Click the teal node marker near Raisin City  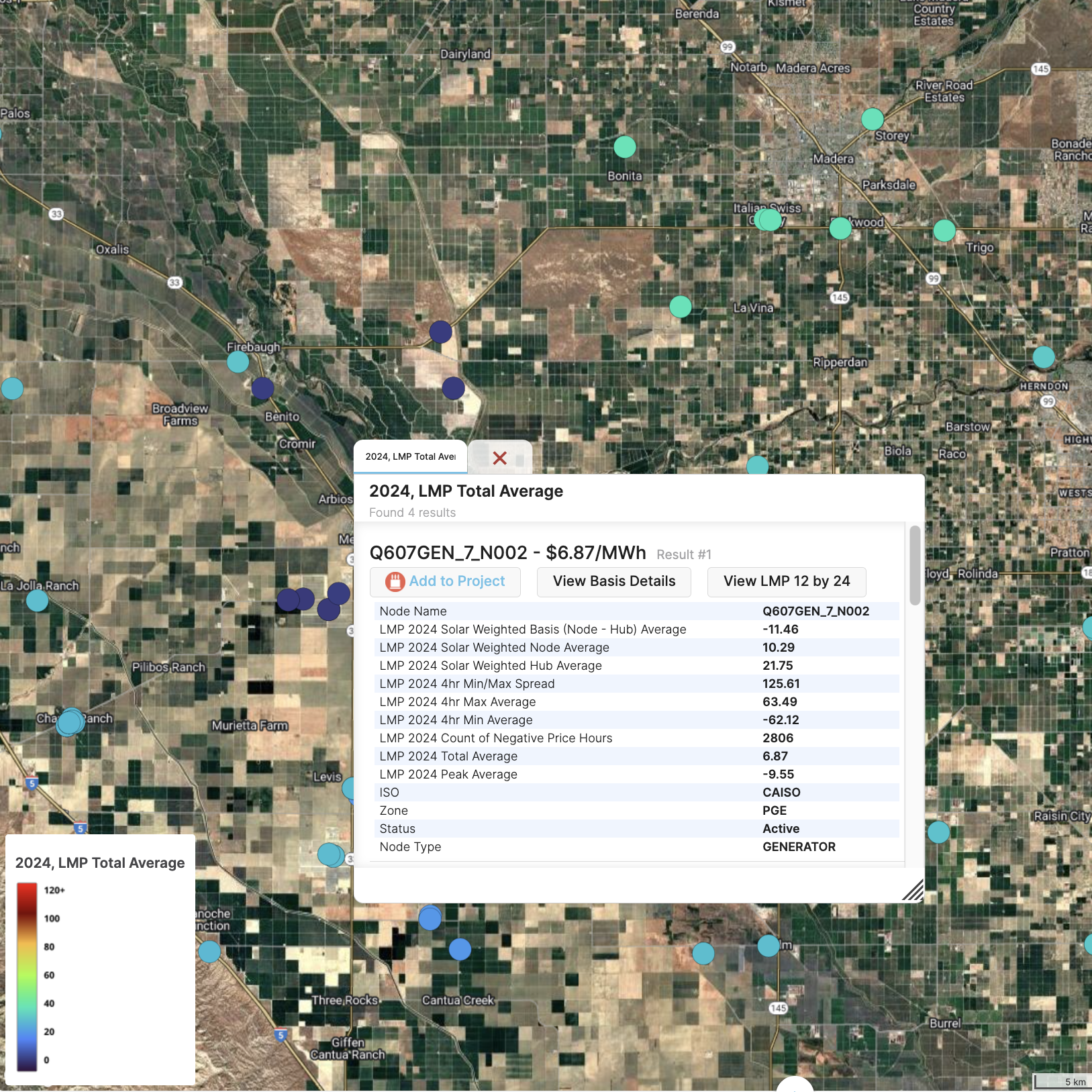coord(938,832)
